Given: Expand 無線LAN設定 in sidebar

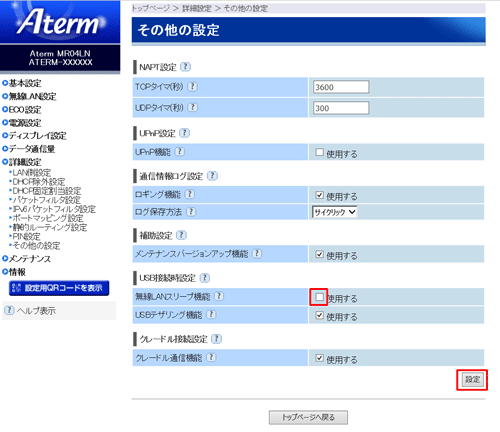Looking at the screenshot, I should 29,96.
